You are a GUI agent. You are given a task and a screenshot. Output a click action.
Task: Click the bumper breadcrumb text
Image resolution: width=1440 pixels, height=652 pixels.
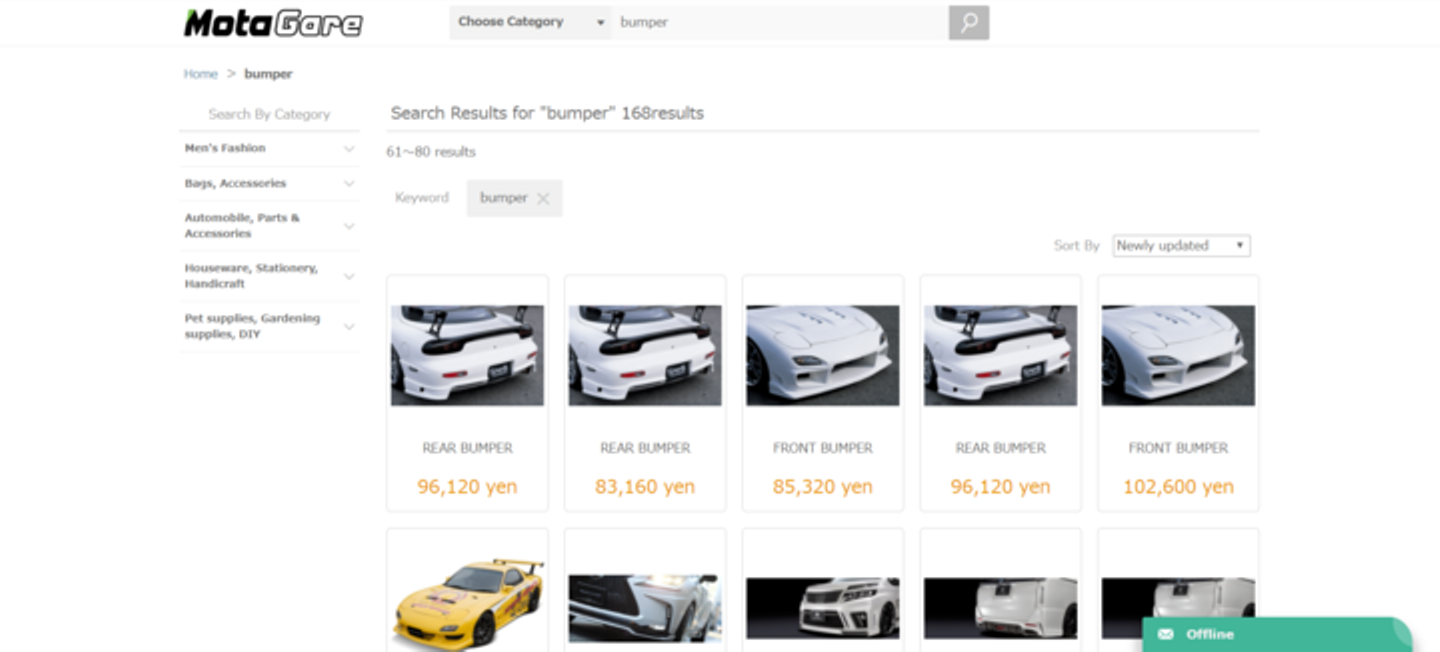(x=268, y=74)
